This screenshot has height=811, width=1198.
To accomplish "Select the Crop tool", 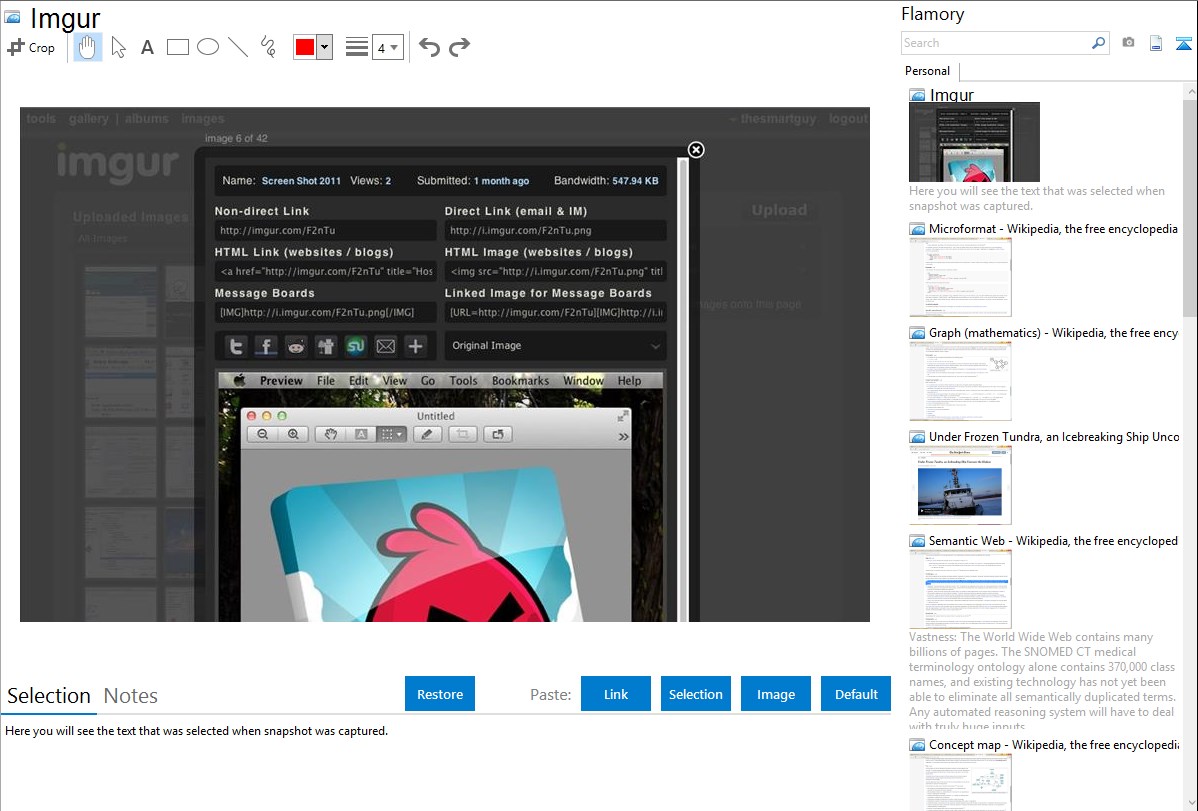I will click(31, 47).
